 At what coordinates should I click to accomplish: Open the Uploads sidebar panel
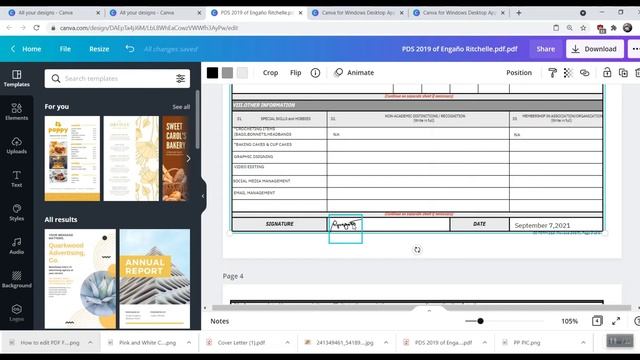point(16,145)
